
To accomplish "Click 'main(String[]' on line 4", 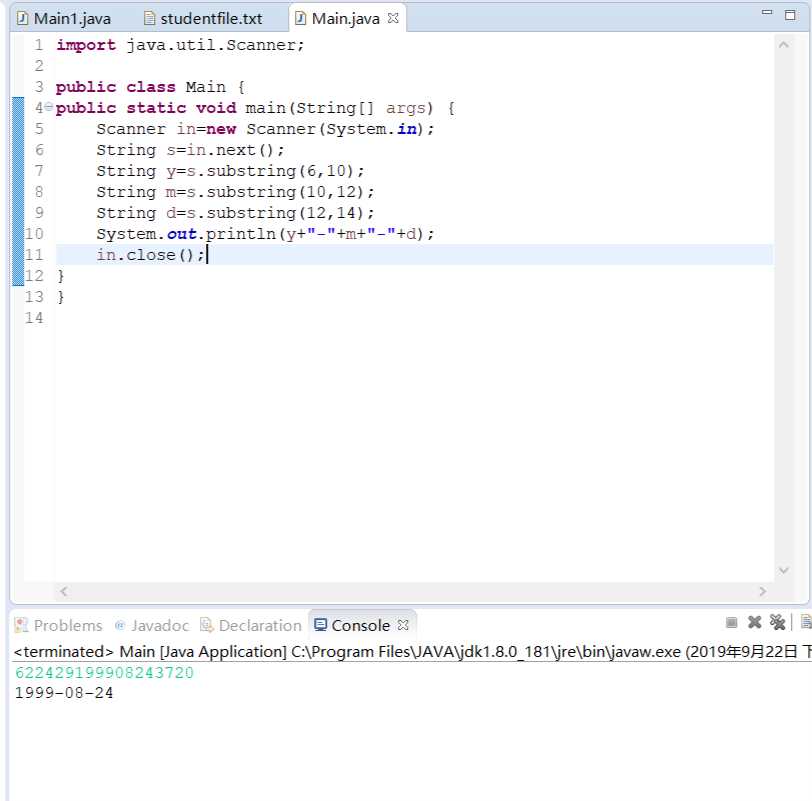I will pos(309,108).
